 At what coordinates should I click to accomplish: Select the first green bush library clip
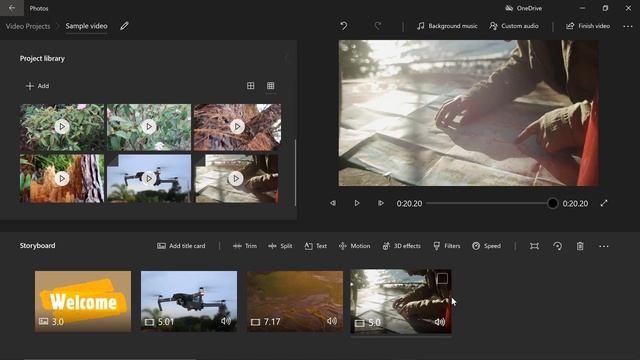pyautogui.click(x=62, y=127)
